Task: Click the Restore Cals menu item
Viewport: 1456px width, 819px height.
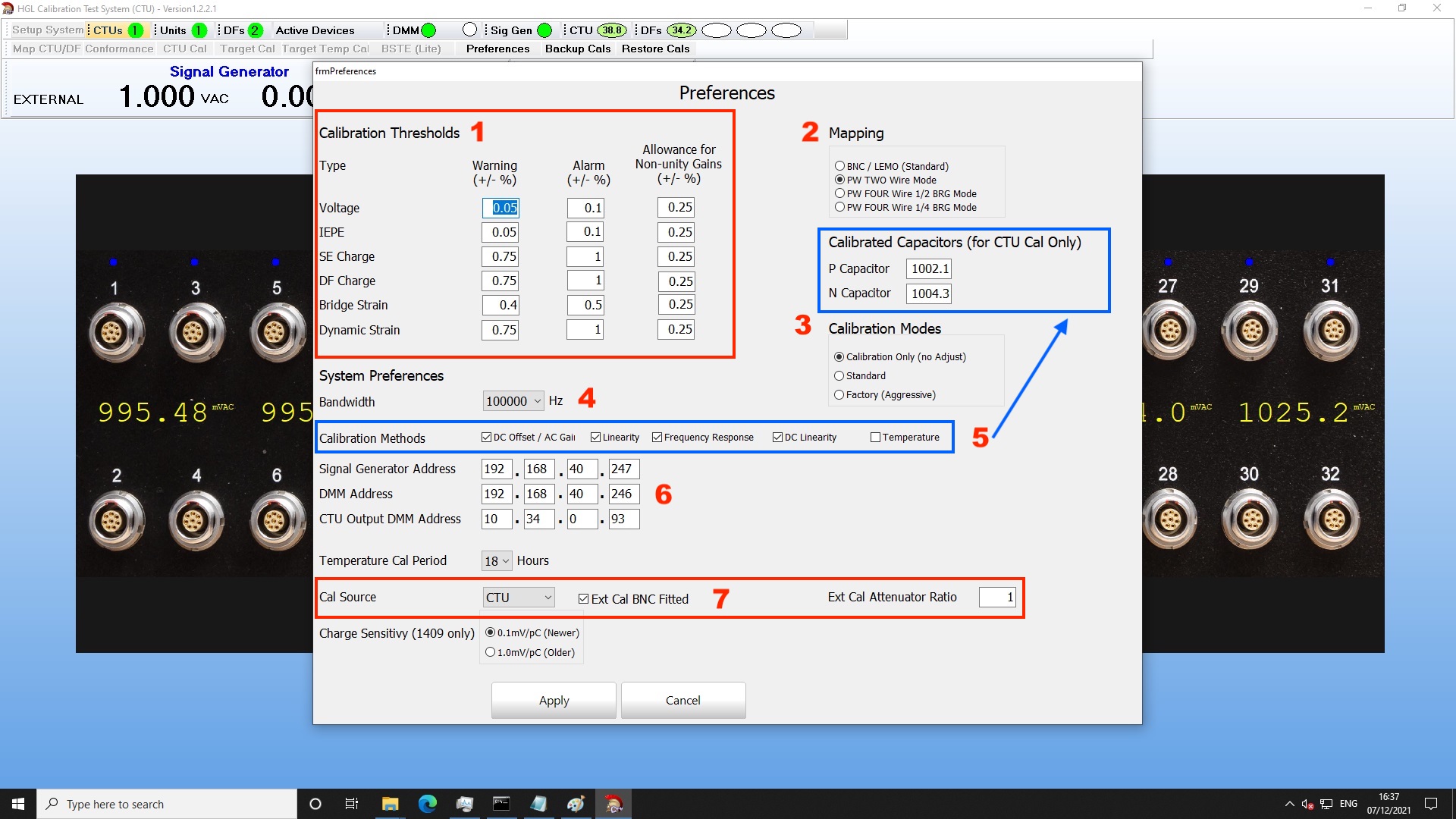Action: tap(655, 49)
